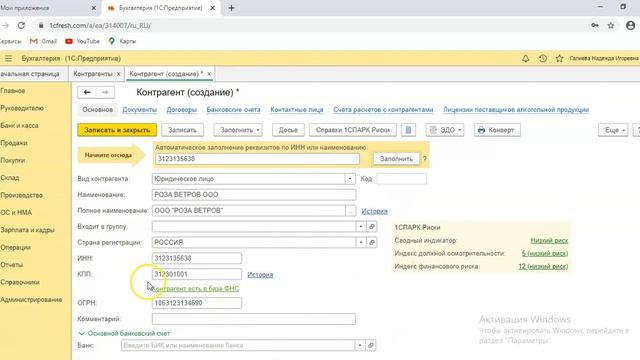Open История link beside КПП
This screenshot has height=360, width=640.
(260, 275)
